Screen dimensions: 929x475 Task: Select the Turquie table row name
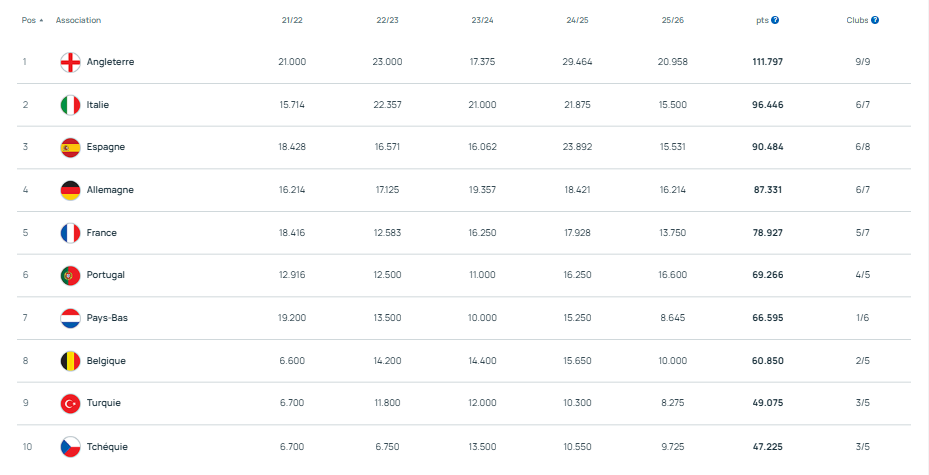pos(104,403)
